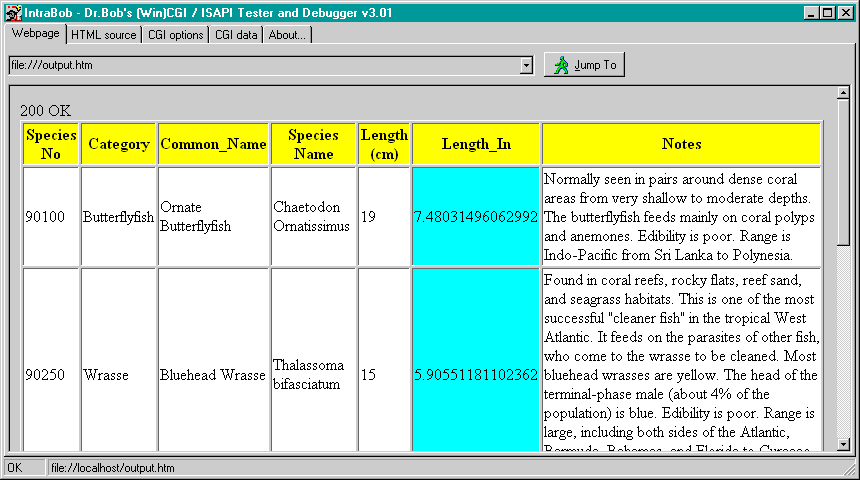The height and width of the screenshot is (480, 860).
Task: Switch to the HTML source tab
Action: coord(103,35)
